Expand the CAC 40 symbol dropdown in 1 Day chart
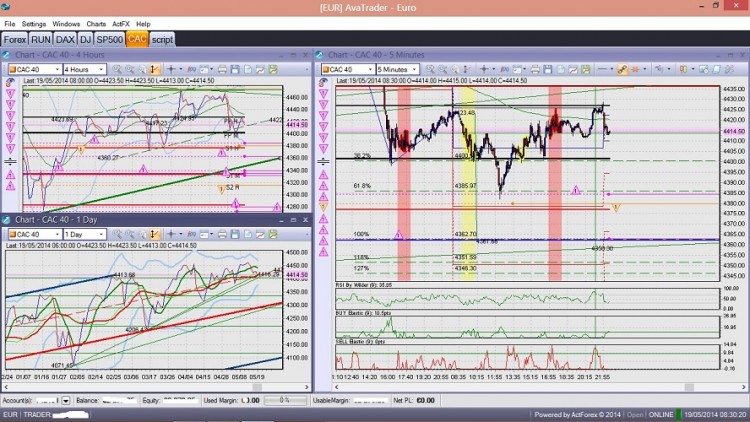Image resolution: width=750 pixels, height=422 pixels. 57,234
